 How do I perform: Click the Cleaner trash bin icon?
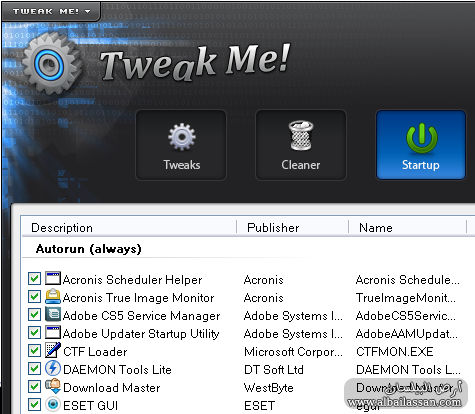coord(301,135)
